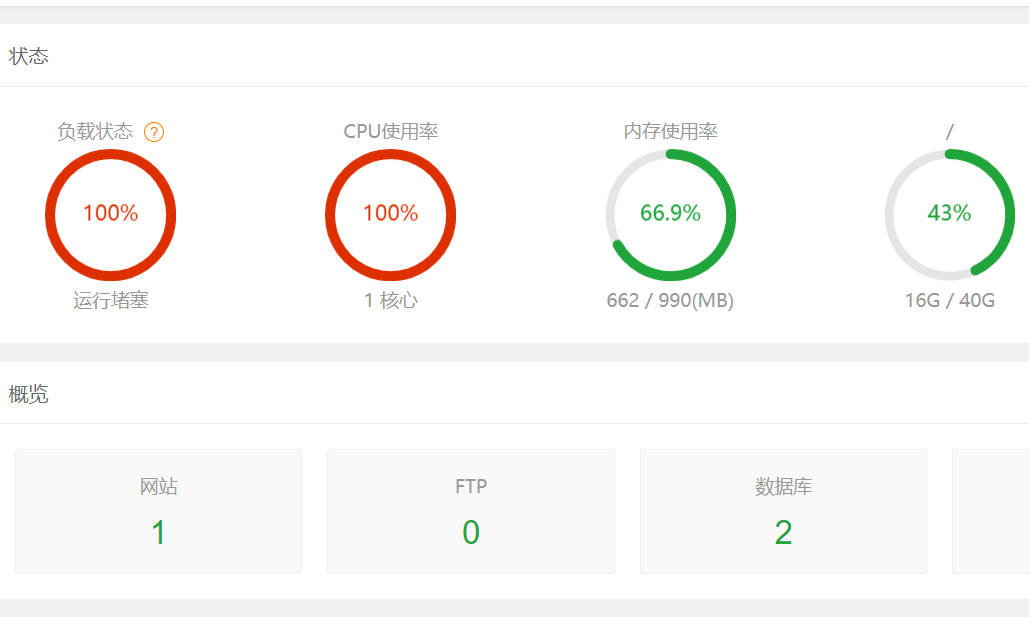Click the 网站 count number 1
The height and width of the screenshot is (617, 1029).
[x=158, y=532]
